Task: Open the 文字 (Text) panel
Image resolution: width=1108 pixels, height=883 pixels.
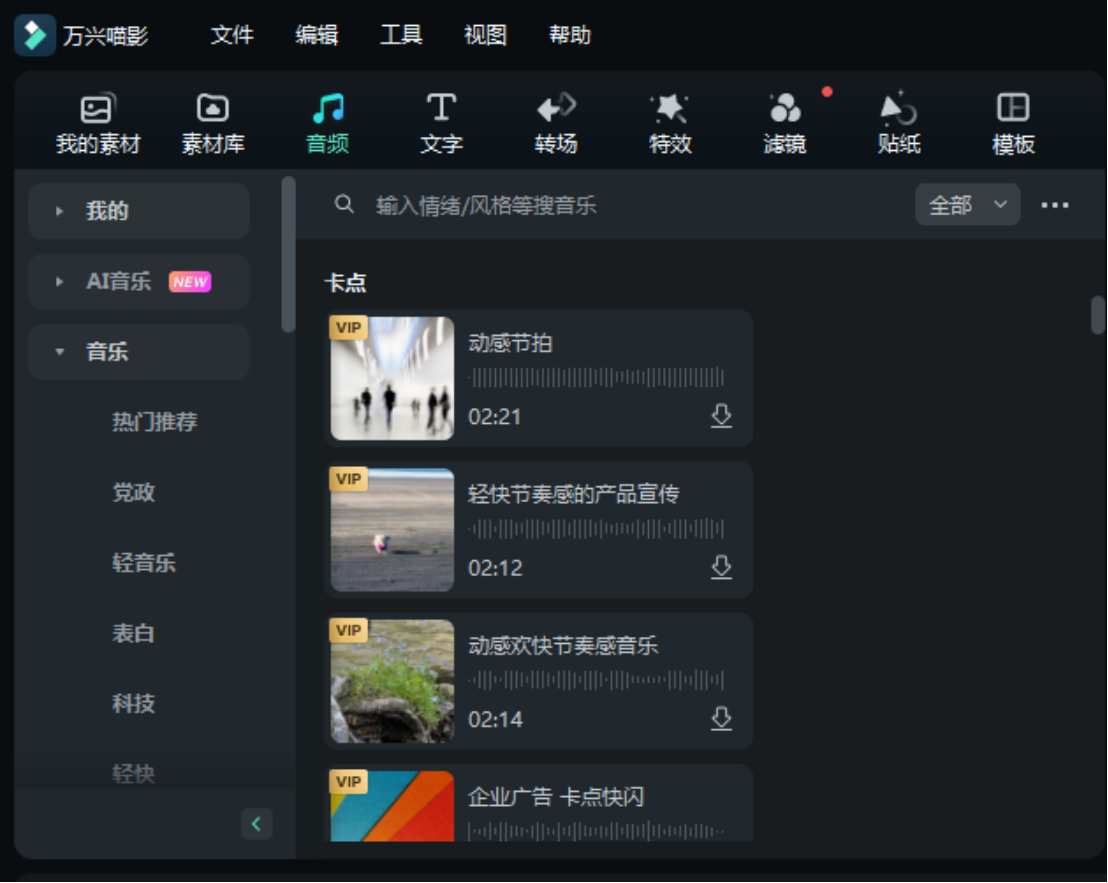Action: [440, 120]
